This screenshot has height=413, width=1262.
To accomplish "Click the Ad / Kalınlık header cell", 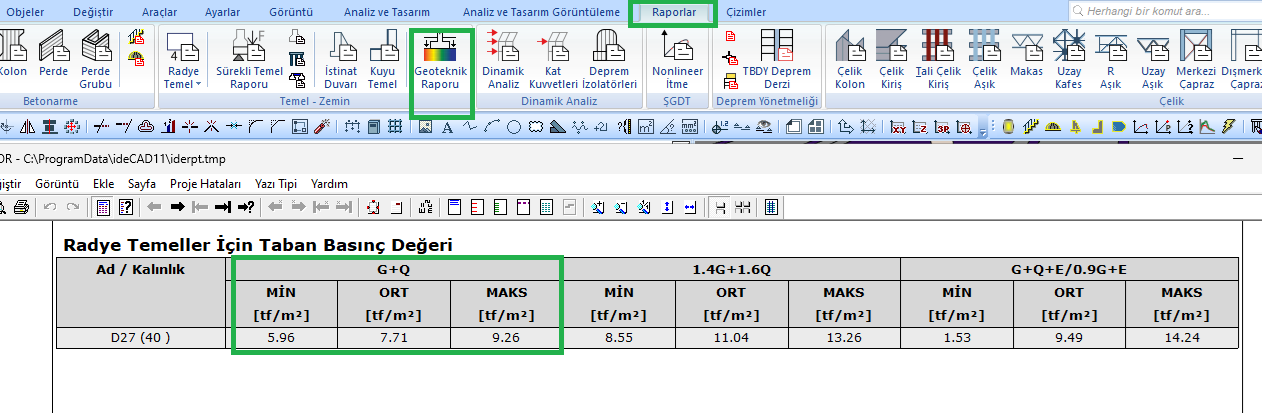I will pos(141,293).
